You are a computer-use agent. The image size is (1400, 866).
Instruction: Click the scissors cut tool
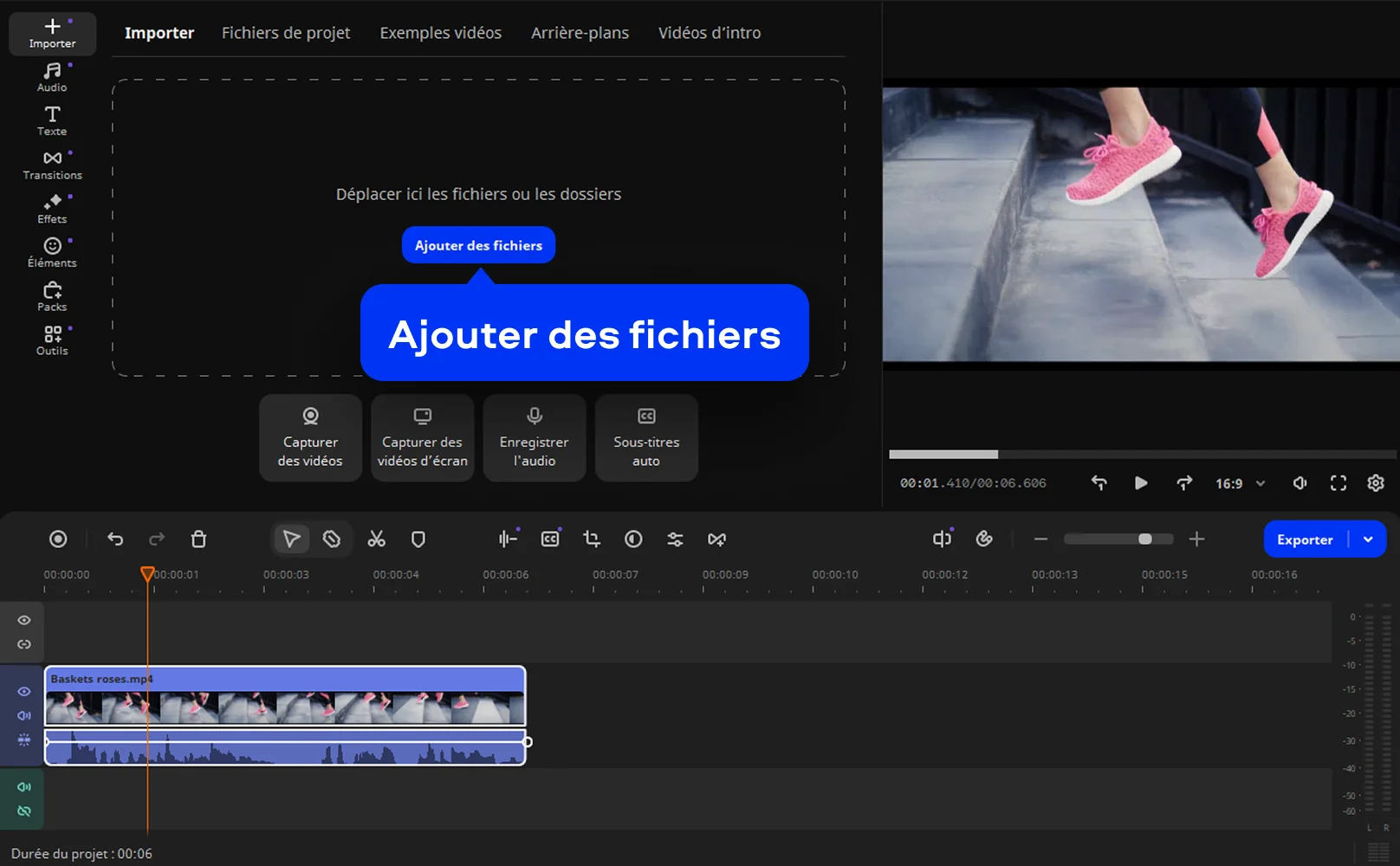pyautogui.click(x=376, y=540)
